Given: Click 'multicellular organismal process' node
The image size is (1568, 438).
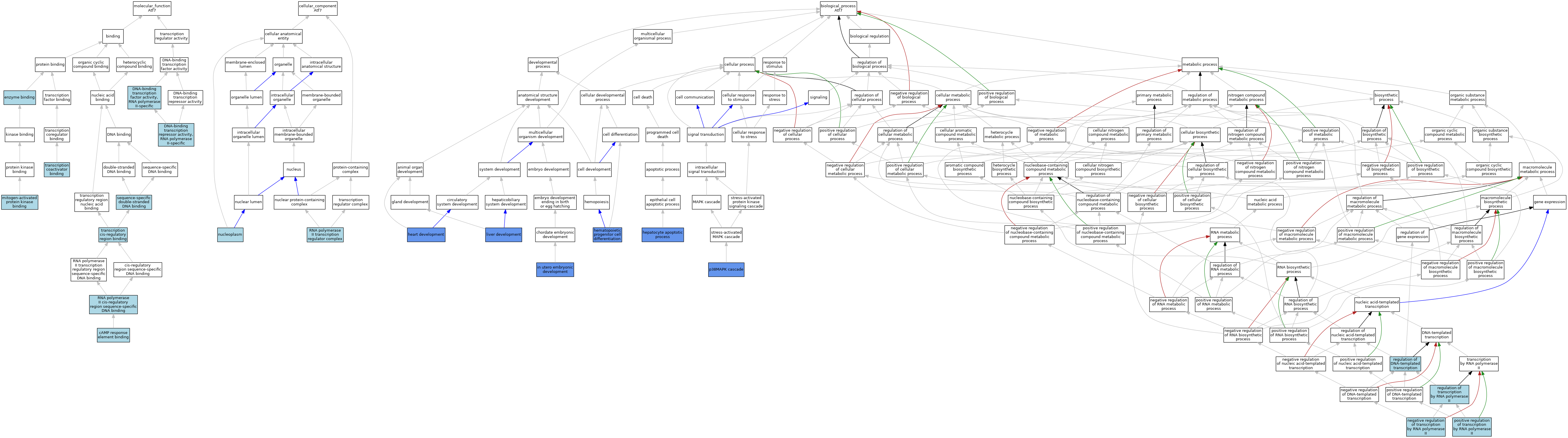Looking at the screenshot, I should (652, 37).
